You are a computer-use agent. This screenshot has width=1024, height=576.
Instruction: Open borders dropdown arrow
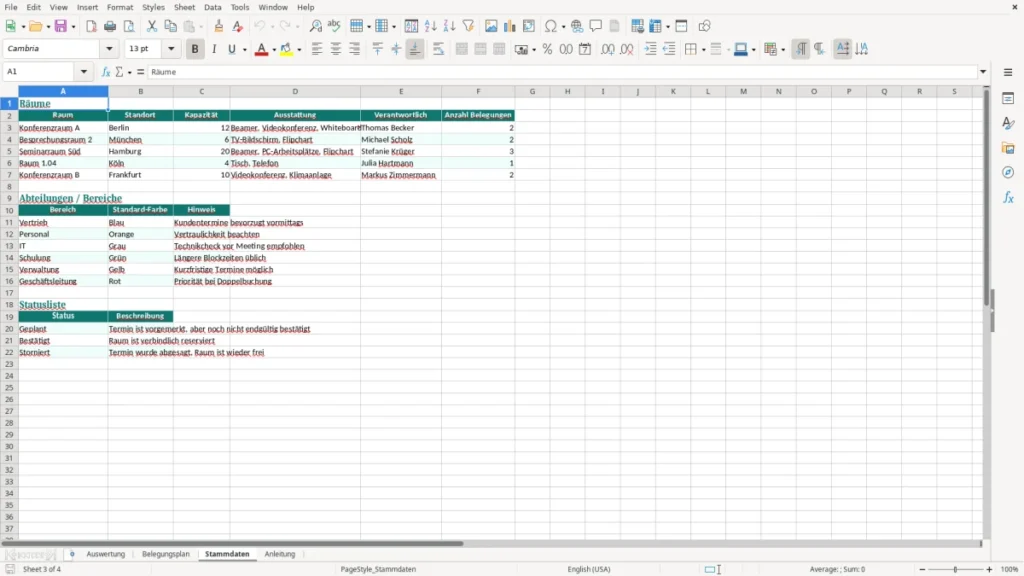click(x=704, y=49)
